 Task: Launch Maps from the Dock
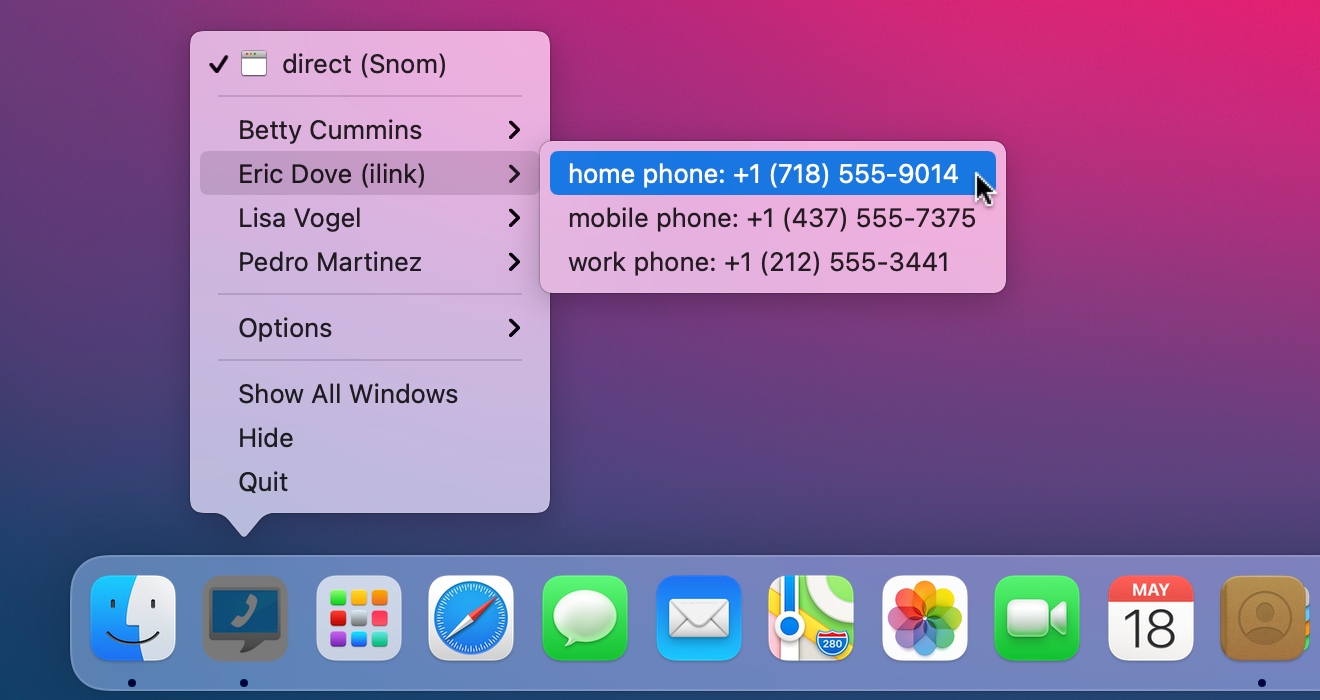tap(811, 618)
